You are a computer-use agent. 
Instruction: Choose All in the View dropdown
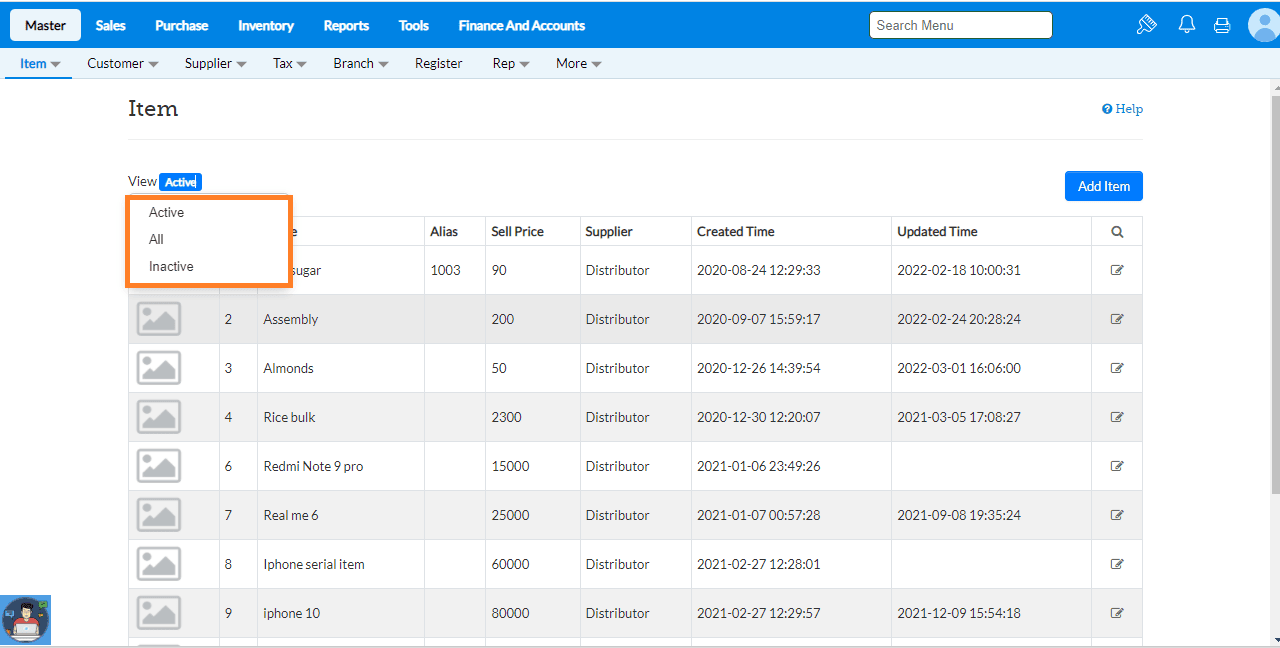pyautogui.click(x=156, y=239)
